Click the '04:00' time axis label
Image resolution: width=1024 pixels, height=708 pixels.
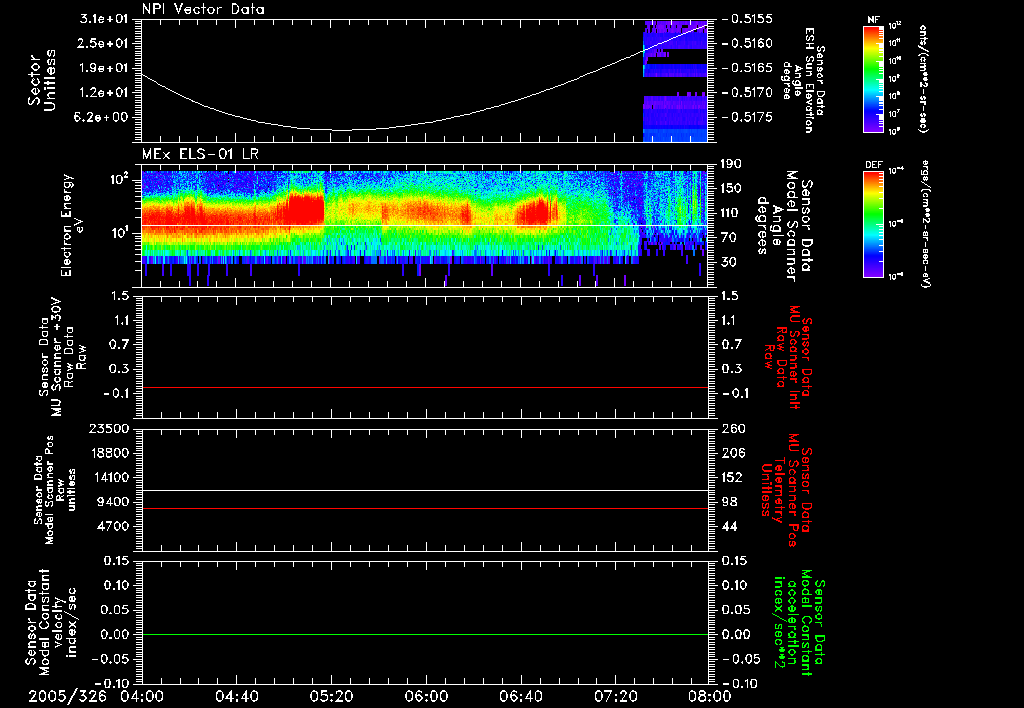(x=142, y=696)
